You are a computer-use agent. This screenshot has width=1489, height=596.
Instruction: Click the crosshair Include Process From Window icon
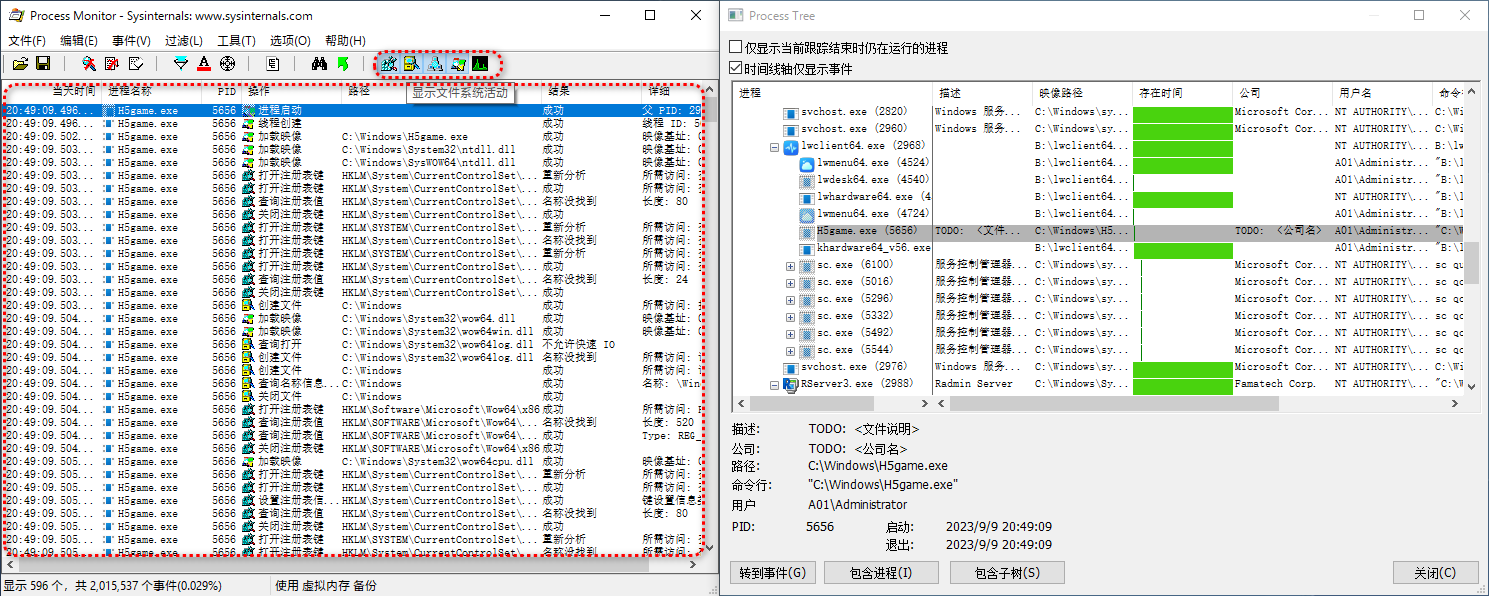(227, 64)
